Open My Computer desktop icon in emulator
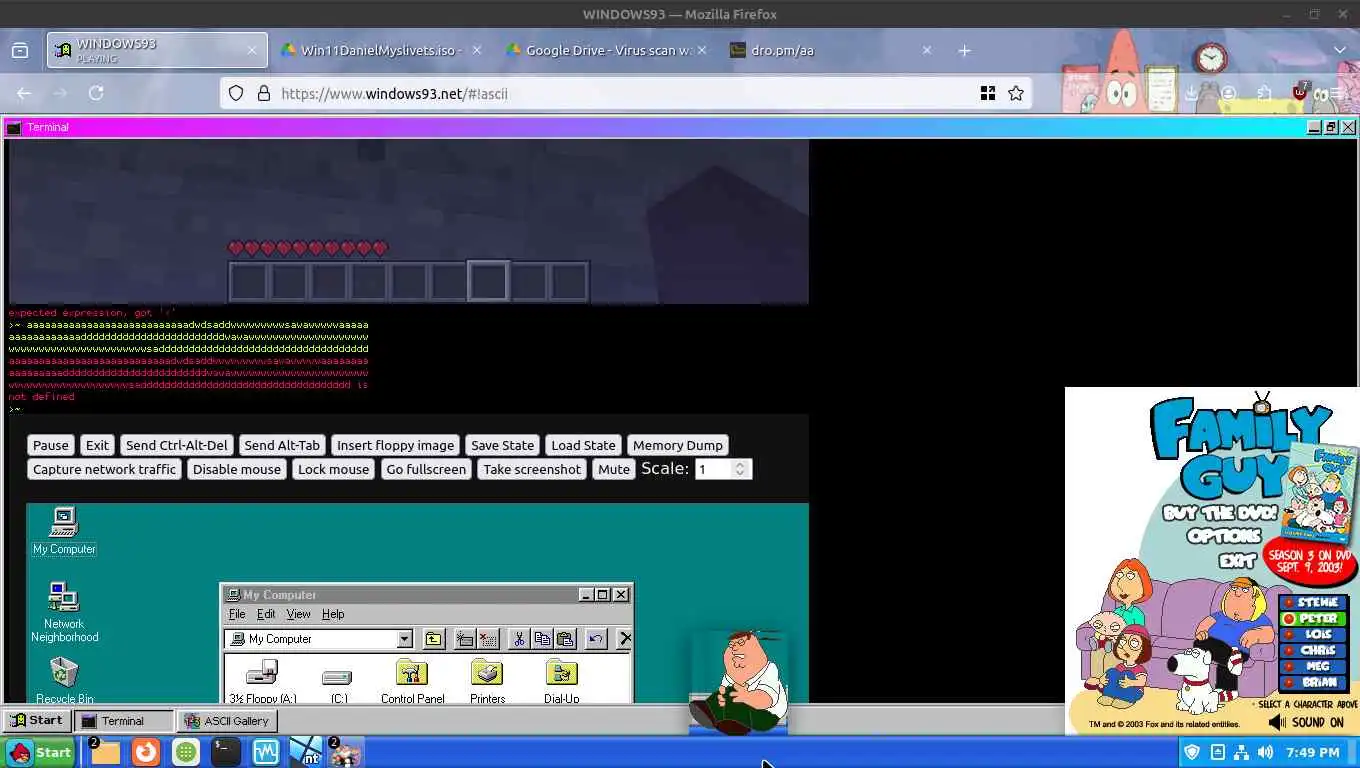The width and height of the screenshot is (1360, 768). tap(64, 530)
